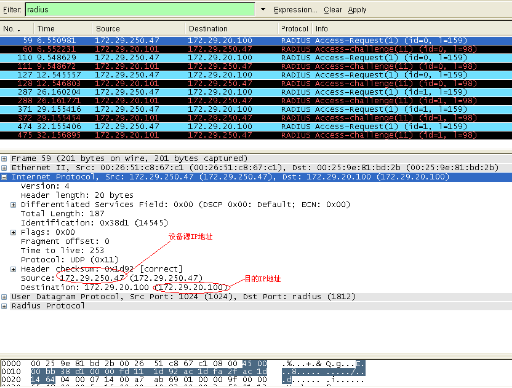Image resolution: width=512 pixels, height=388 pixels.
Task: Expand the User Datagram Protocol node
Action: point(4,297)
